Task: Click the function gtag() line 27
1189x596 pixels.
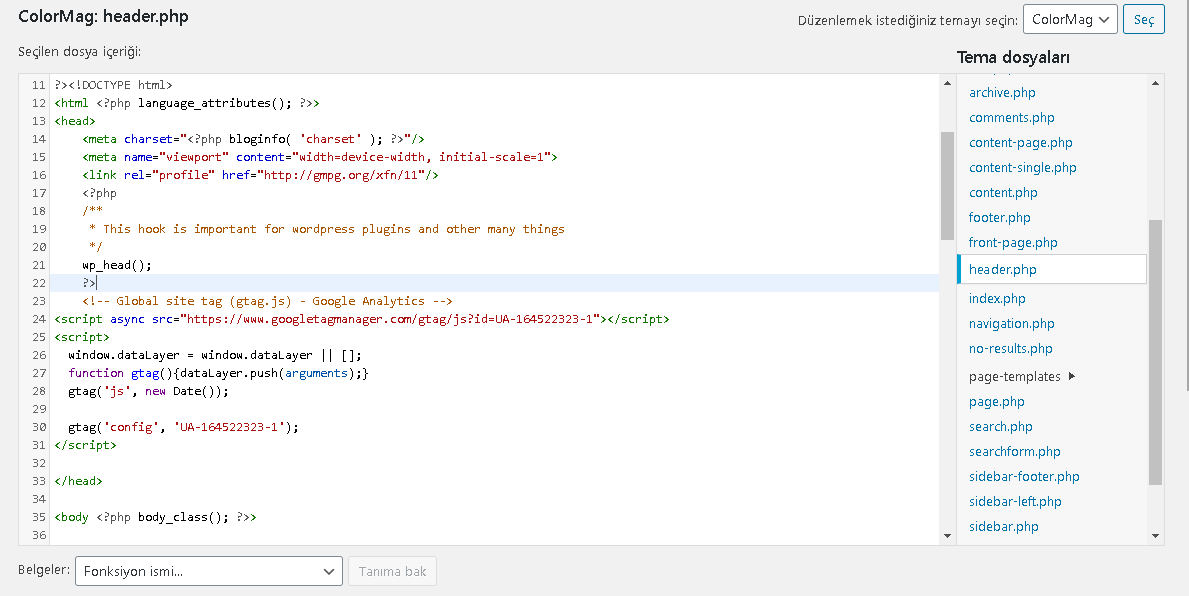Action: [218, 373]
